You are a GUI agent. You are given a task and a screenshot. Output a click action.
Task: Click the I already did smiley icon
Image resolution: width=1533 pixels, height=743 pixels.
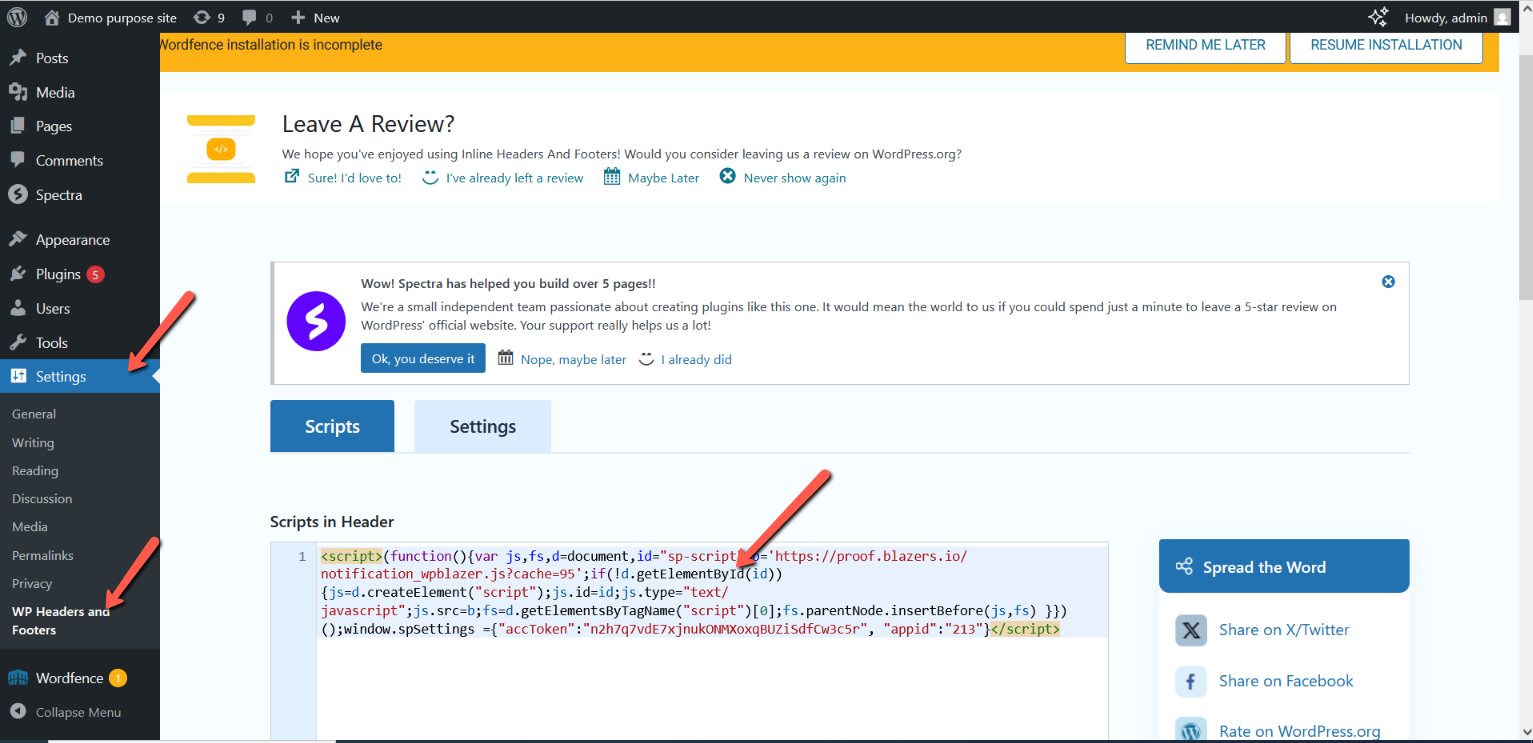[x=646, y=359]
